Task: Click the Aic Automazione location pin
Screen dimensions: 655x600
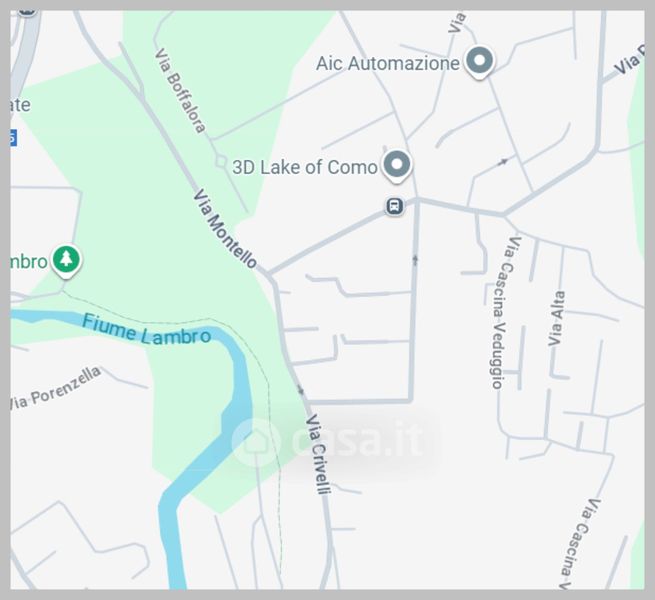Action: tap(480, 62)
